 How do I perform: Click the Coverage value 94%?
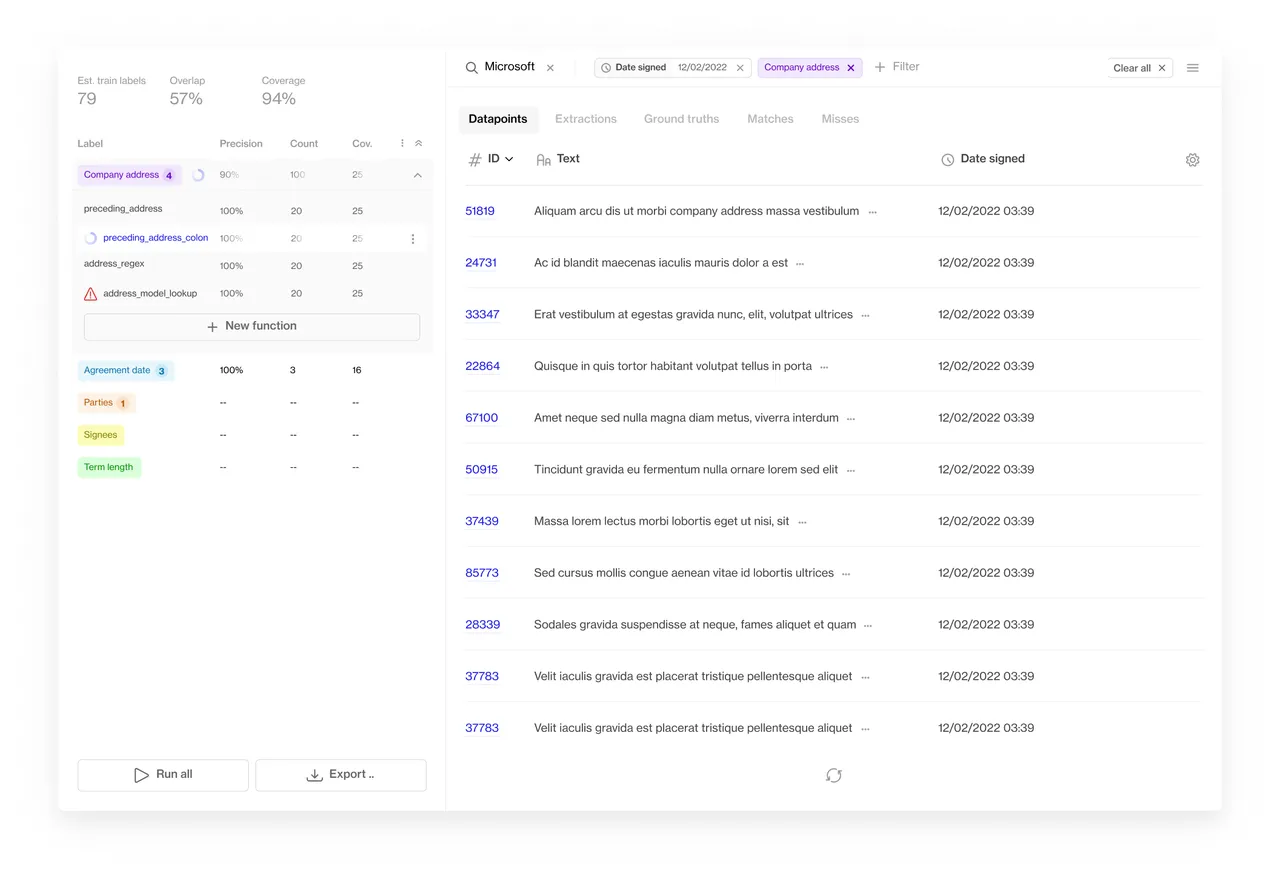[279, 99]
